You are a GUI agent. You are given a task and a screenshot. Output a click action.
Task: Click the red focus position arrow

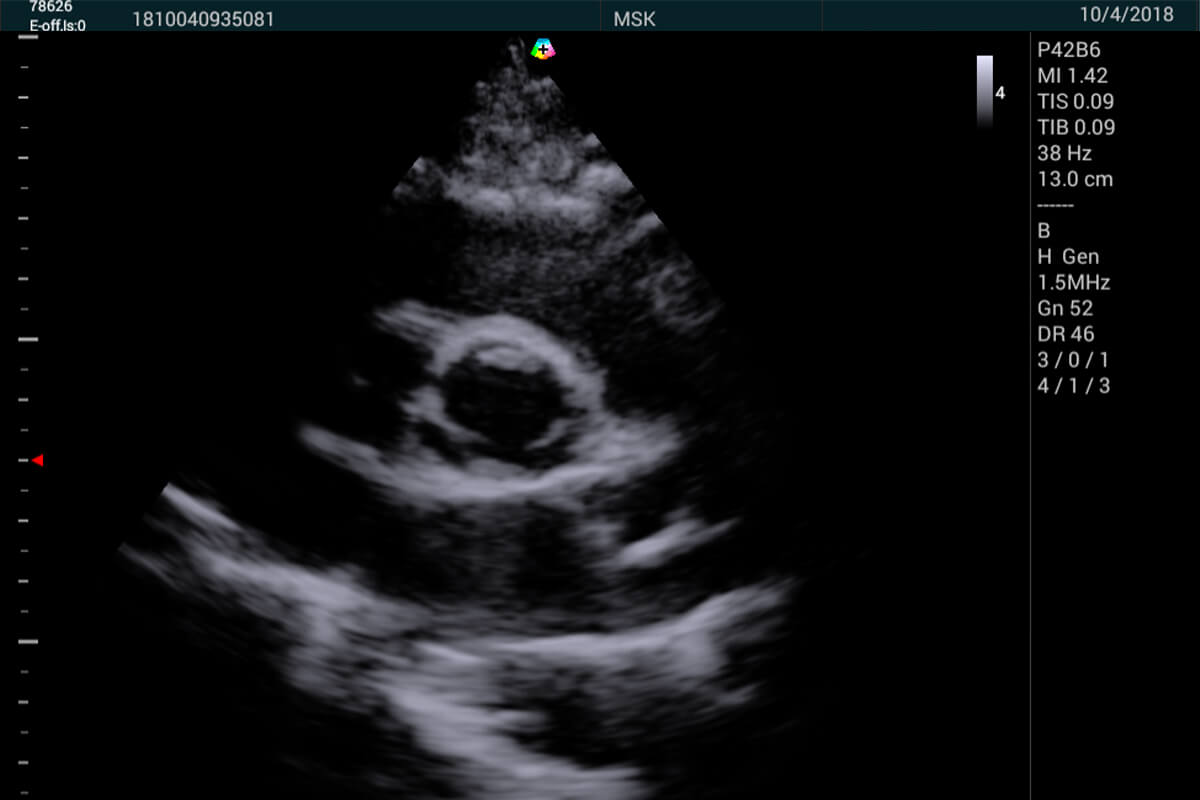(x=37, y=460)
